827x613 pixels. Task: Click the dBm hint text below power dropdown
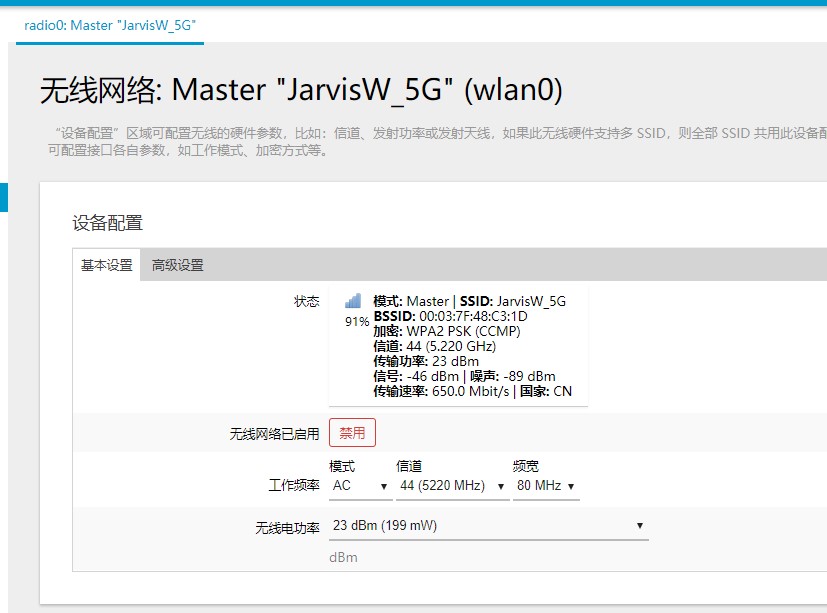343,558
